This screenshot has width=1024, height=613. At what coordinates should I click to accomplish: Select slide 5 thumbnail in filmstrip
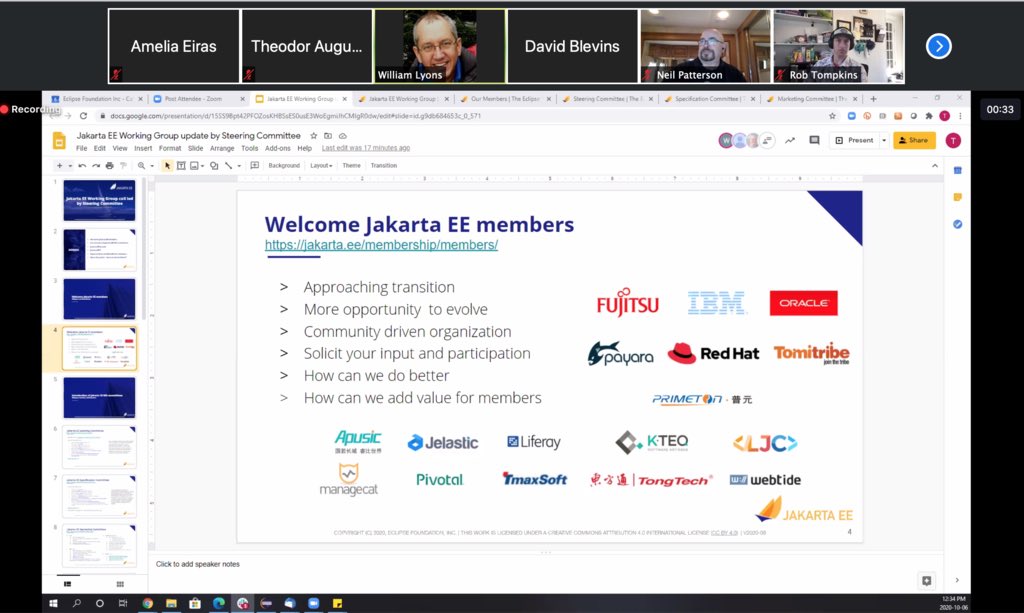click(99, 398)
